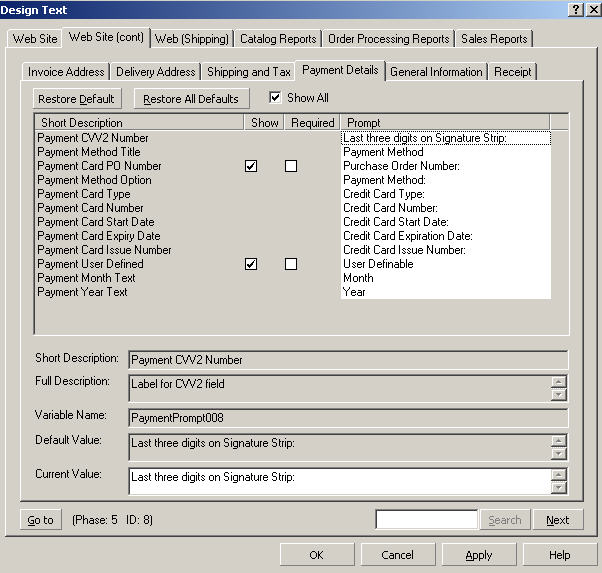Switch to the Invoice Address tab
This screenshot has height=573, width=602.
click(66, 72)
